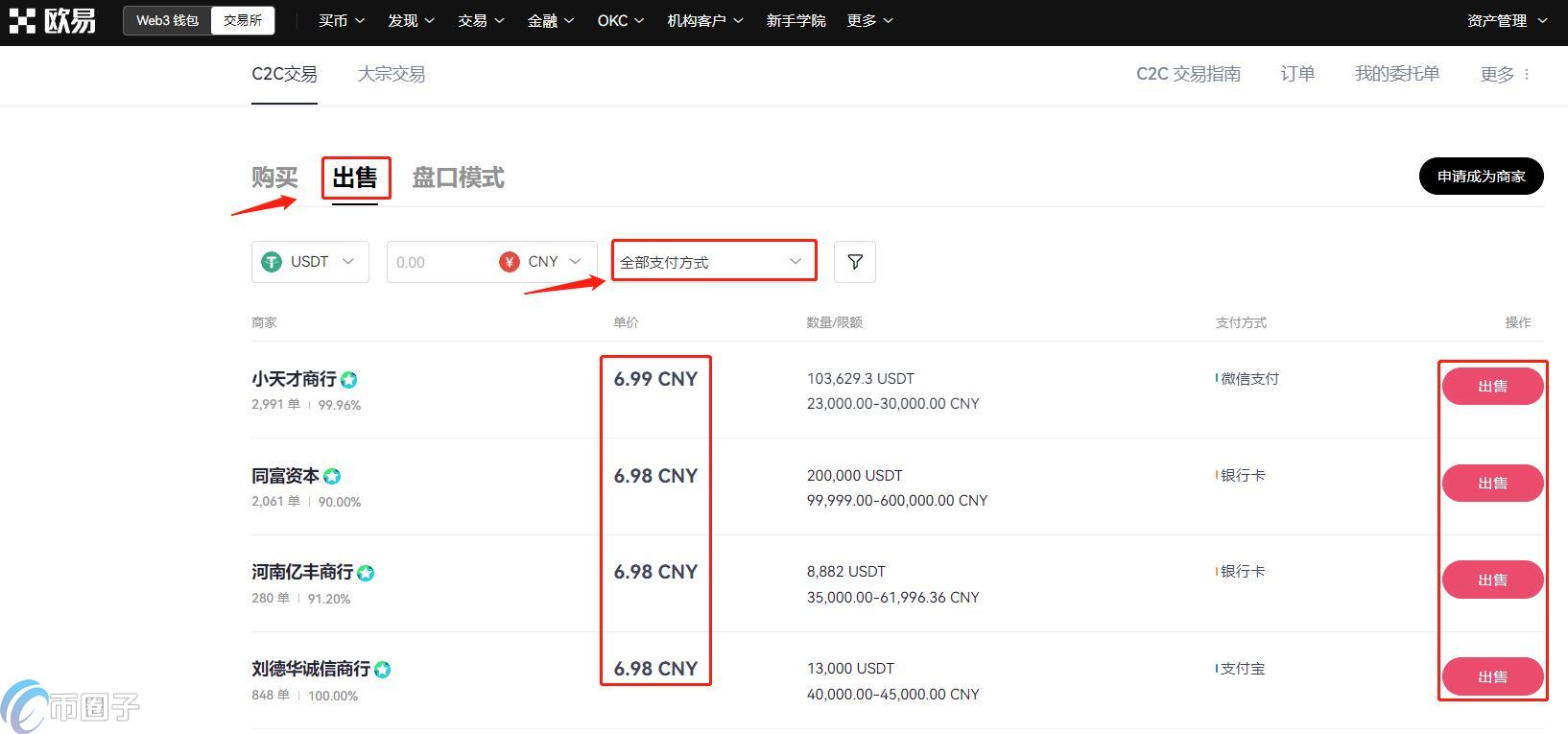The height and width of the screenshot is (734, 1568).
Task: Select the C2C交易 tab
Action: (x=284, y=74)
